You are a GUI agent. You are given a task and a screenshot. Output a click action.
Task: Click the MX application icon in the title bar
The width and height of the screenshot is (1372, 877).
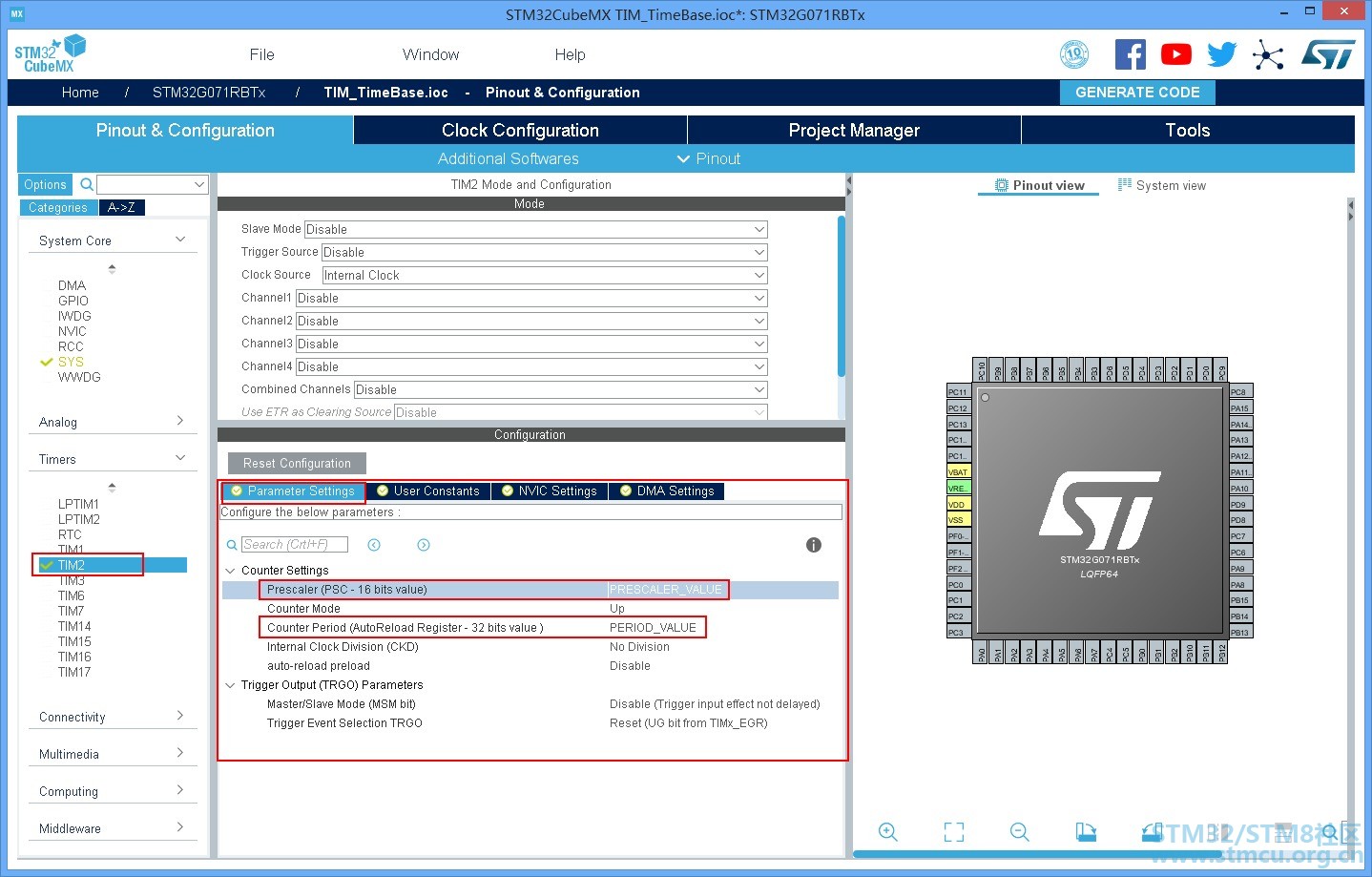16,13
